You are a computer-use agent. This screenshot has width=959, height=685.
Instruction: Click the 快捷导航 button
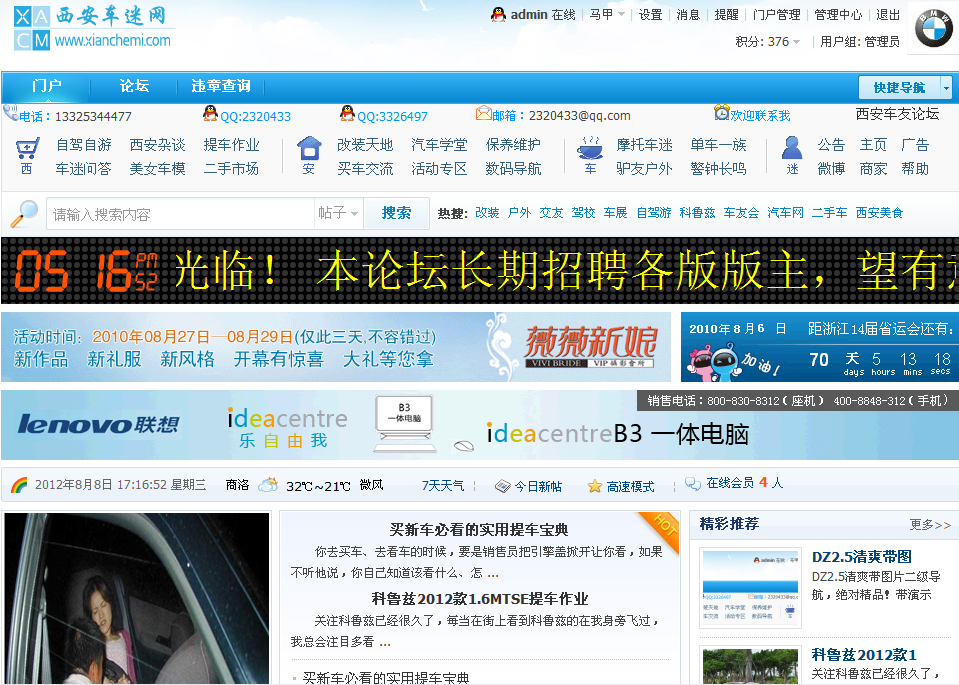point(899,88)
